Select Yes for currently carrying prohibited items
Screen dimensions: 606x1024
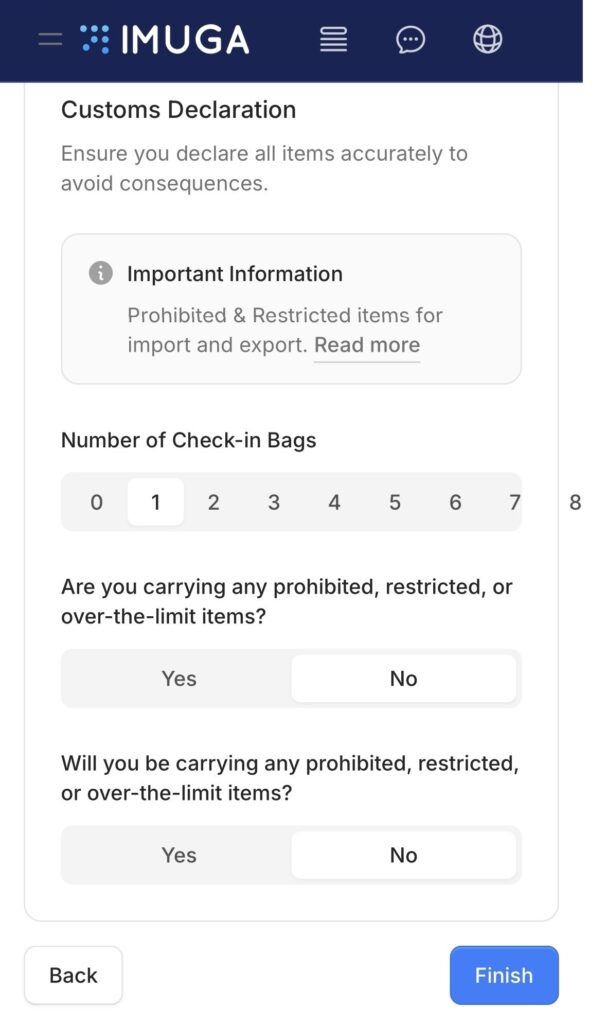click(x=178, y=679)
